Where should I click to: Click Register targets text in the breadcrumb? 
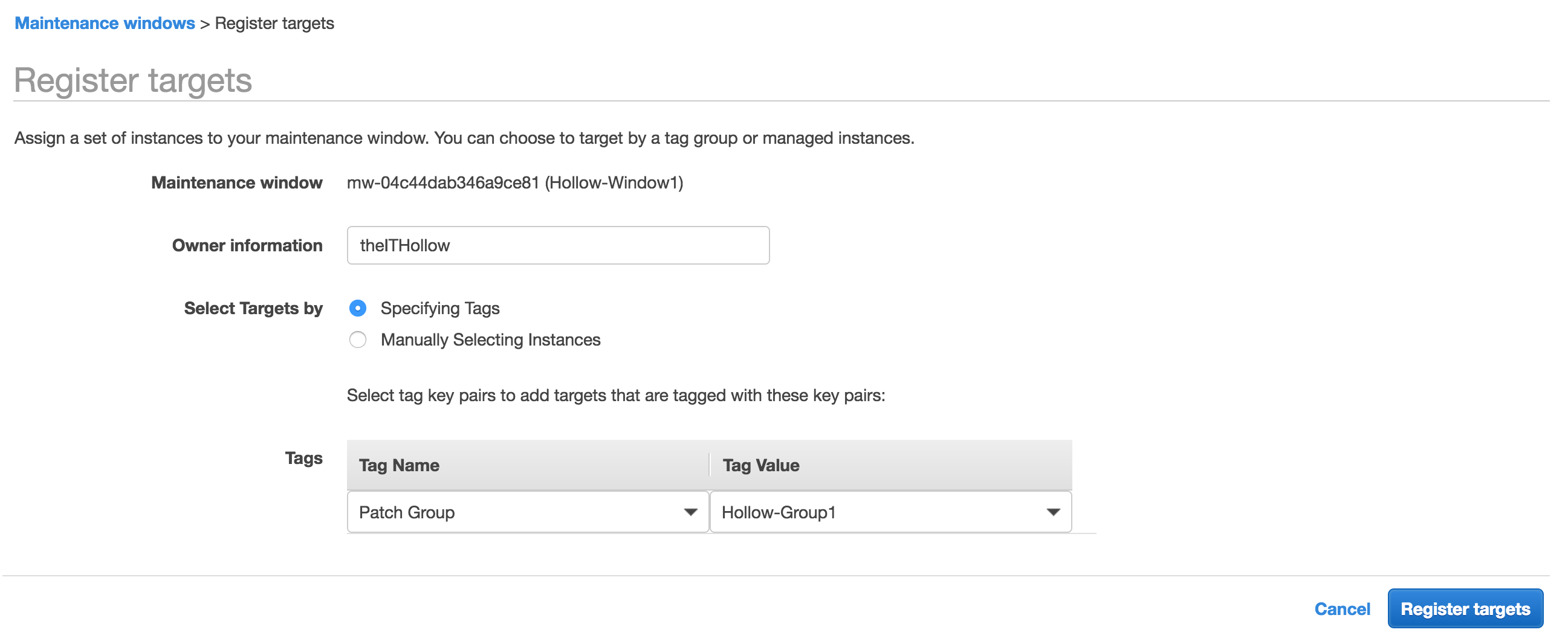coord(274,23)
